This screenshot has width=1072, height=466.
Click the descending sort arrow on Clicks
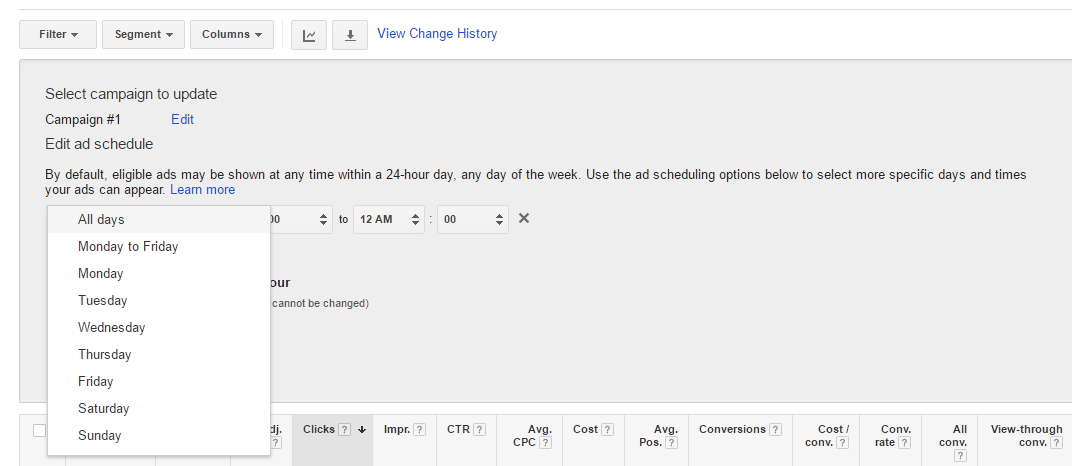[362, 430]
